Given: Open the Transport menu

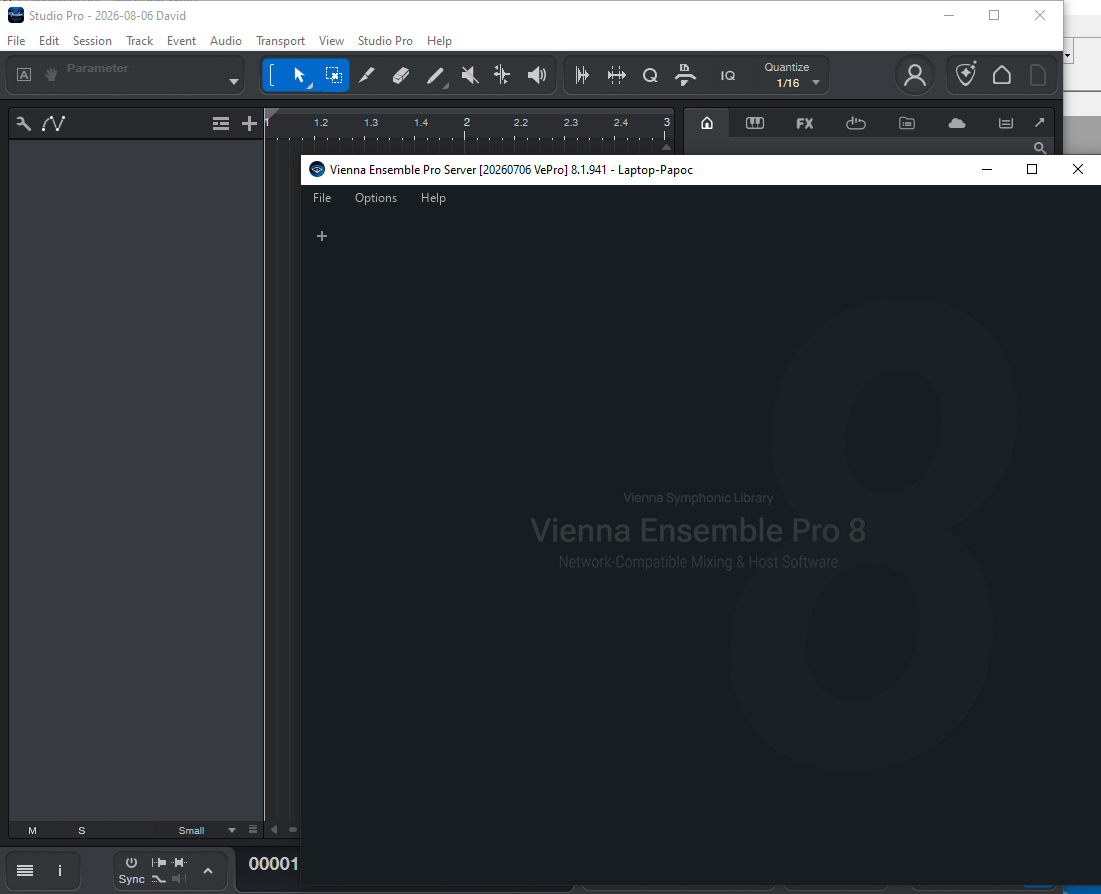Looking at the screenshot, I should click(x=280, y=41).
